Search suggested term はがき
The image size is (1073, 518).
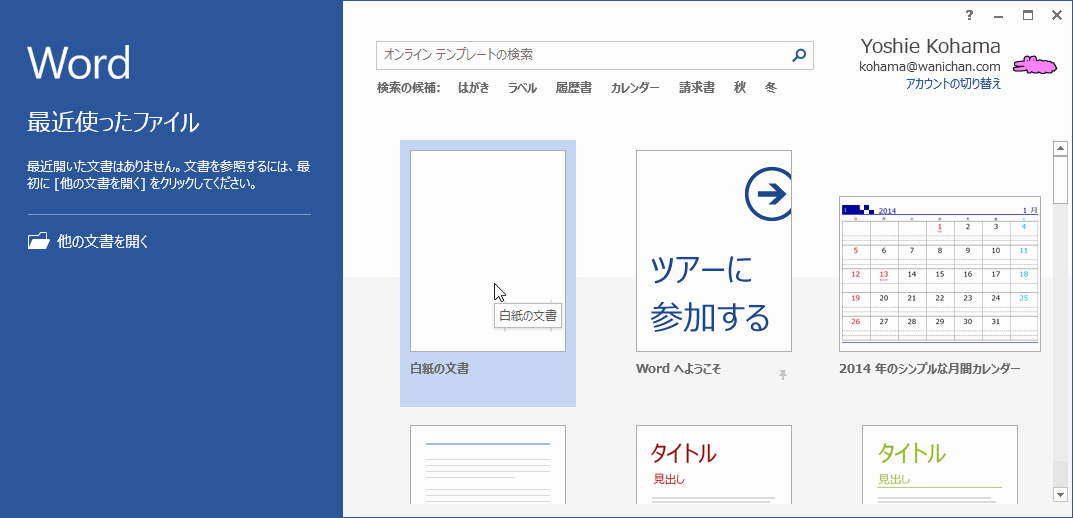(x=474, y=88)
